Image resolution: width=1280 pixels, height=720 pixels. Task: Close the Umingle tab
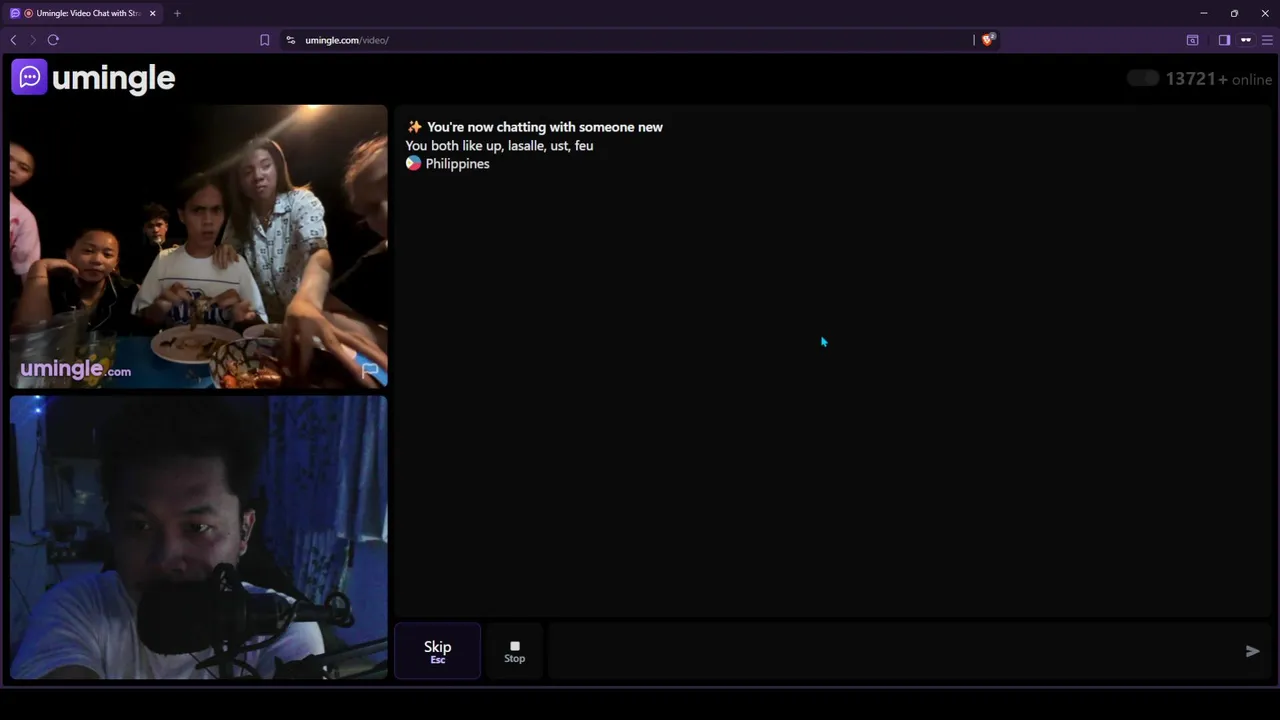click(152, 13)
